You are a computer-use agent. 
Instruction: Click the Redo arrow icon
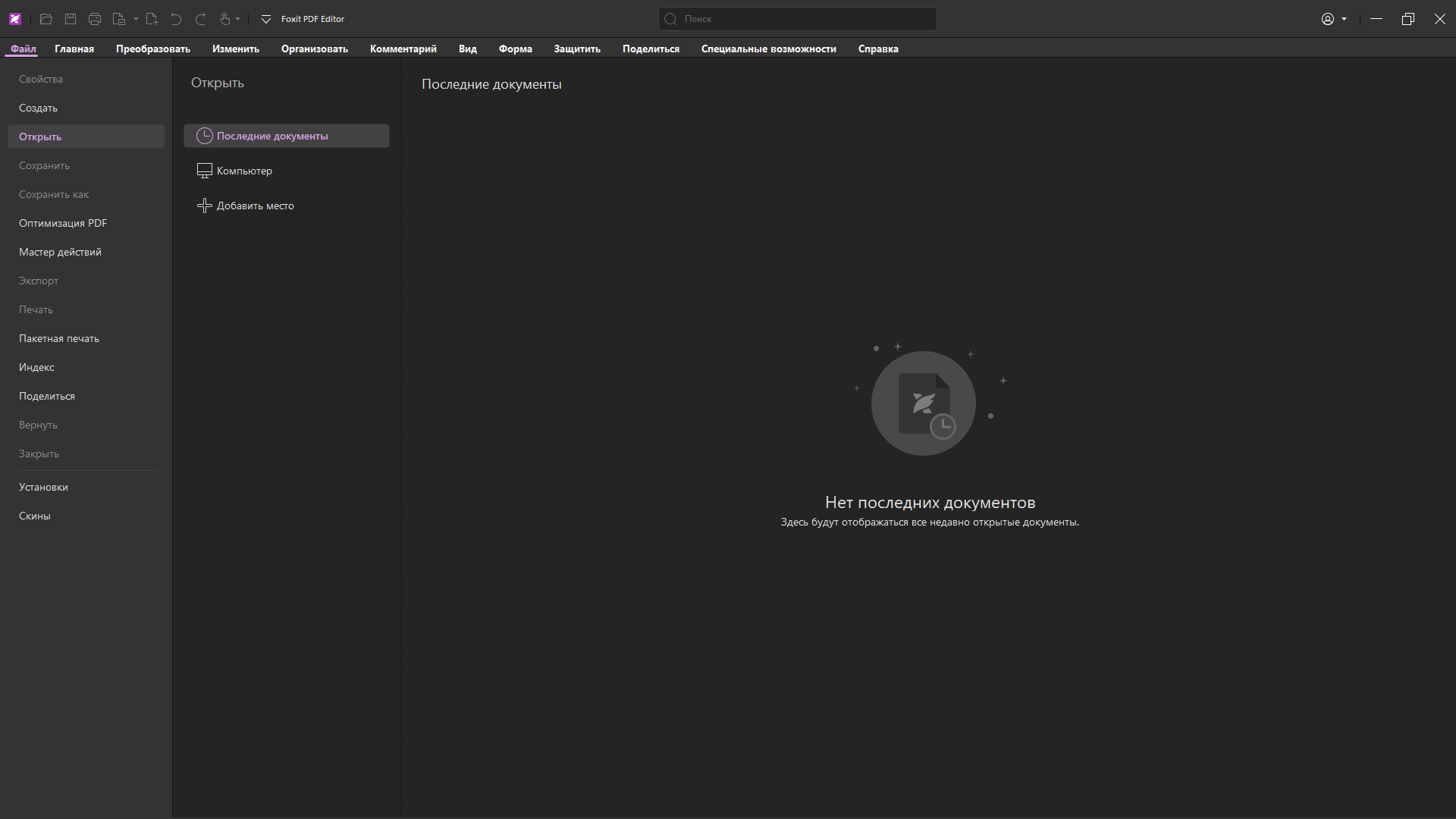point(201,19)
